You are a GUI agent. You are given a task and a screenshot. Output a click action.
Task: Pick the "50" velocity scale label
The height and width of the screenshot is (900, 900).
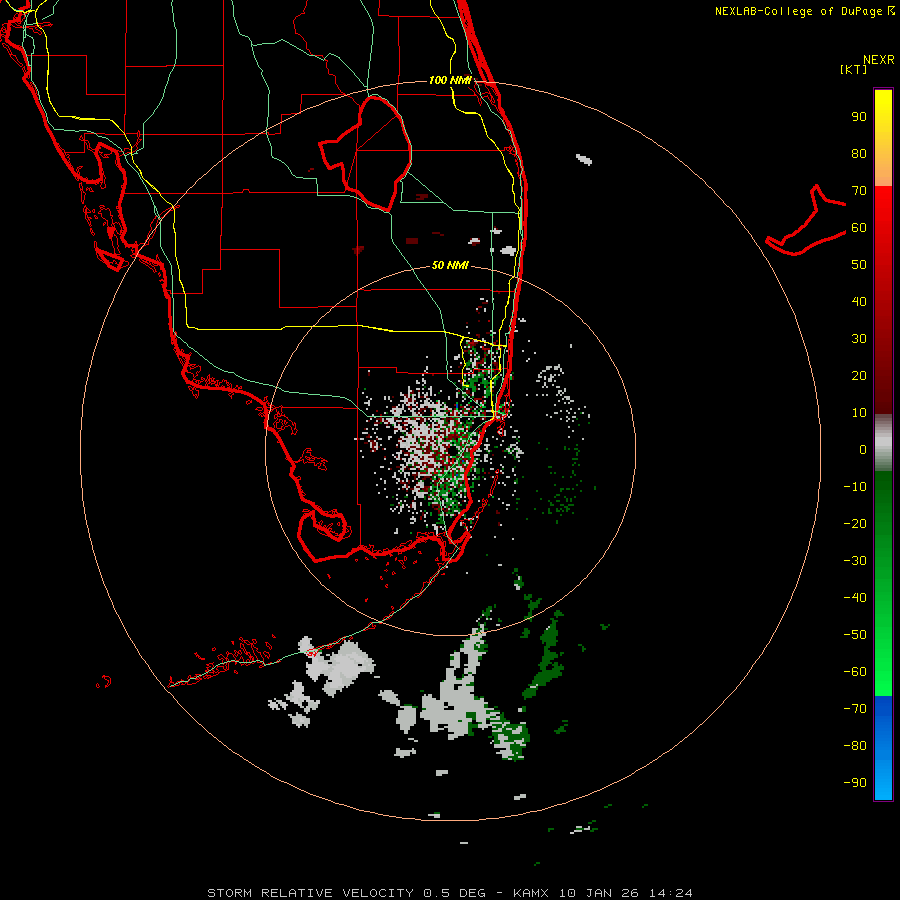tap(859, 265)
